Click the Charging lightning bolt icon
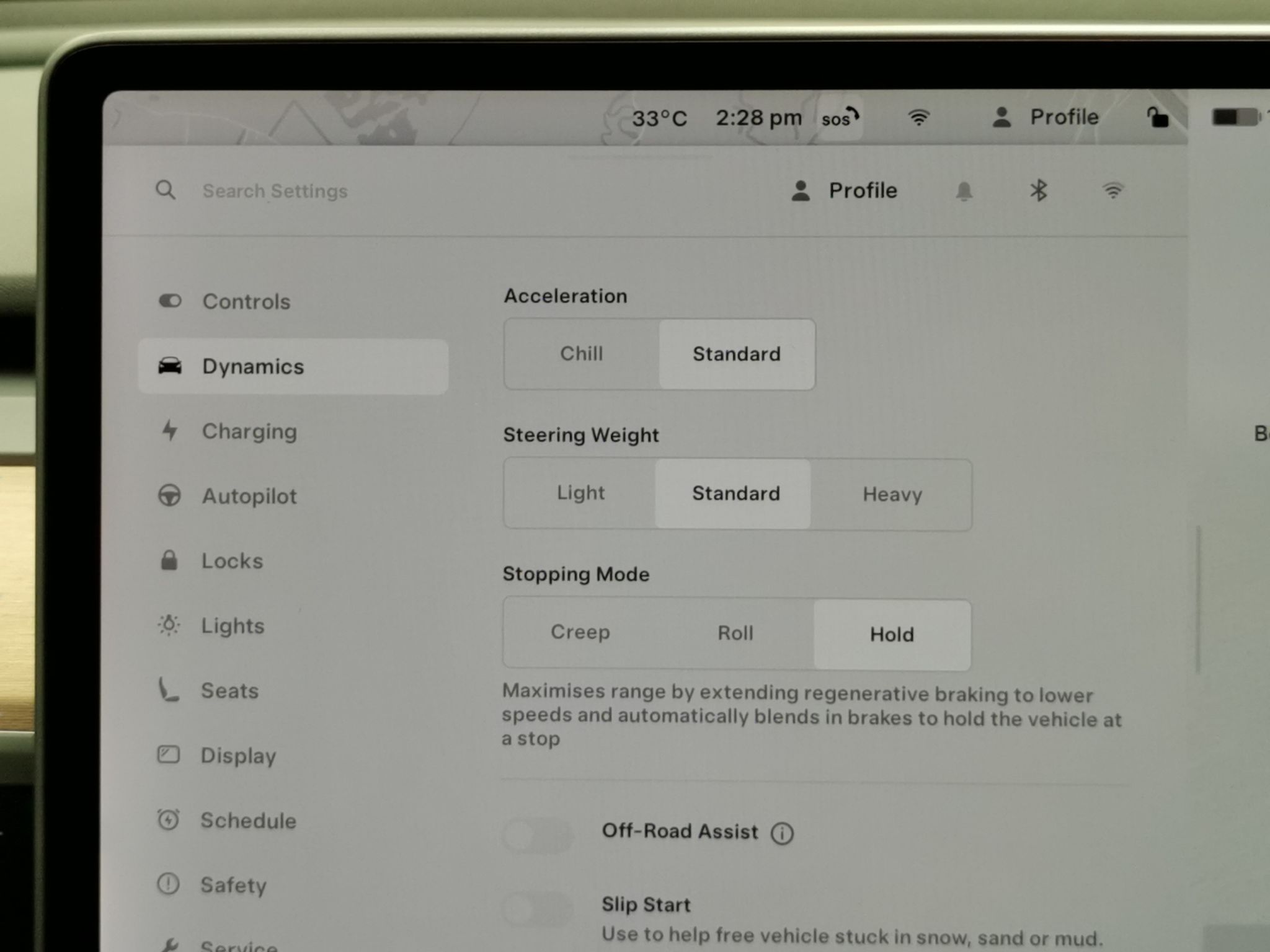Screen dimensions: 1270x952 point(169,430)
